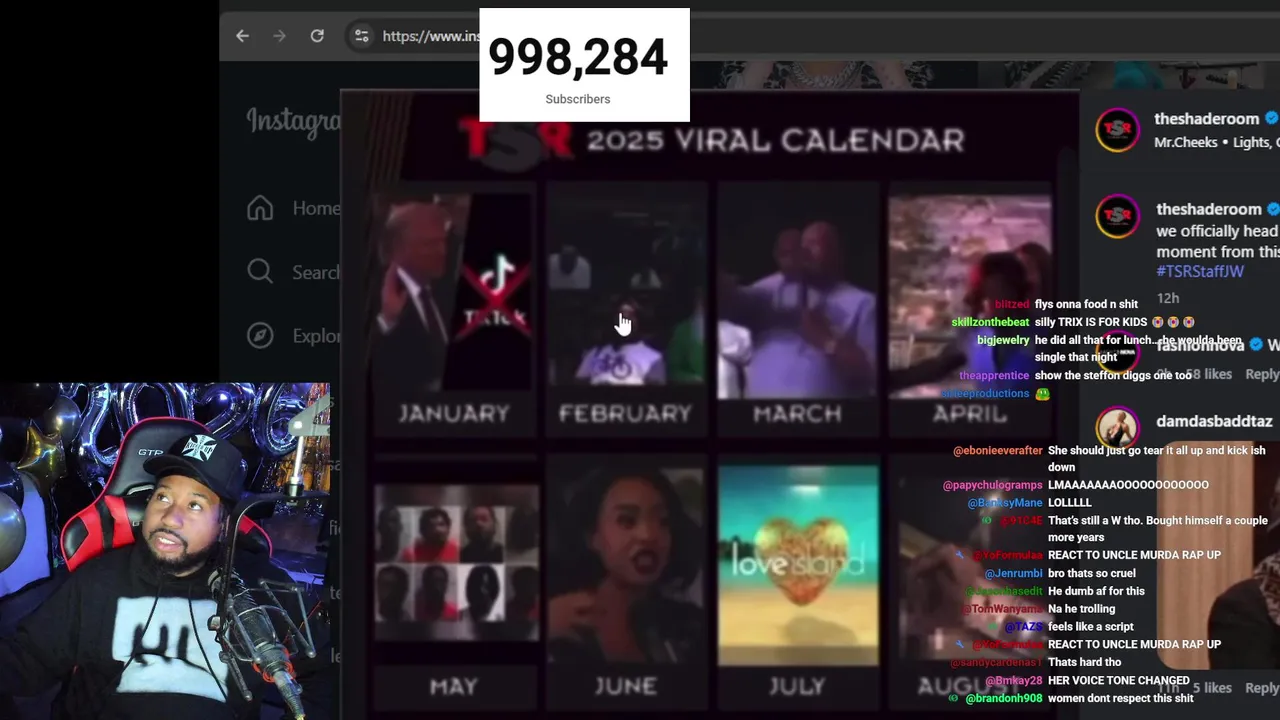Open damdasbaddtaz commenter avatar
The width and height of the screenshot is (1280, 720).
(1117, 427)
